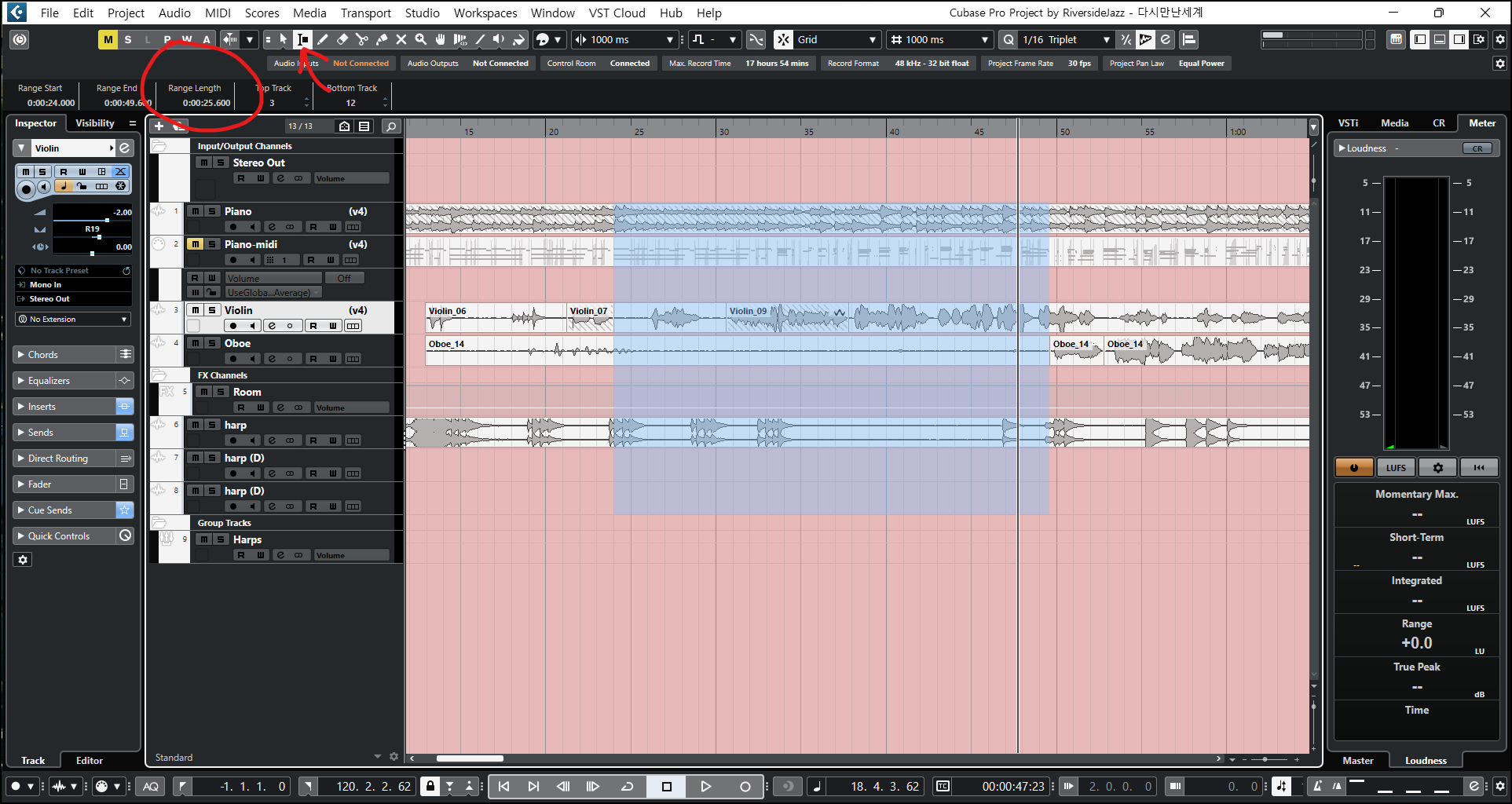Unmute the Piano-midi track
The height and width of the screenshot is (804, 1512).
pyautogui.click(x=196, y=244)
